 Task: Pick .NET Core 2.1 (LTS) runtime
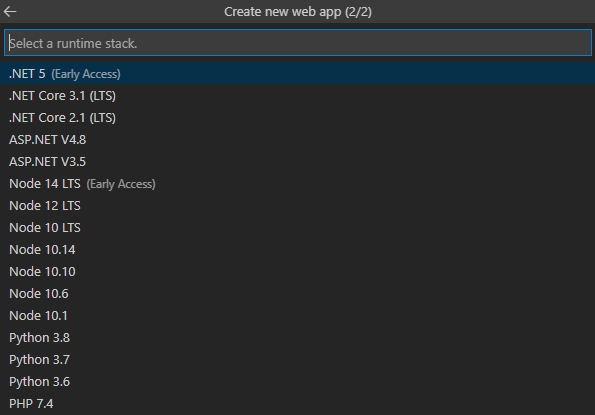[x=298, y=118]
